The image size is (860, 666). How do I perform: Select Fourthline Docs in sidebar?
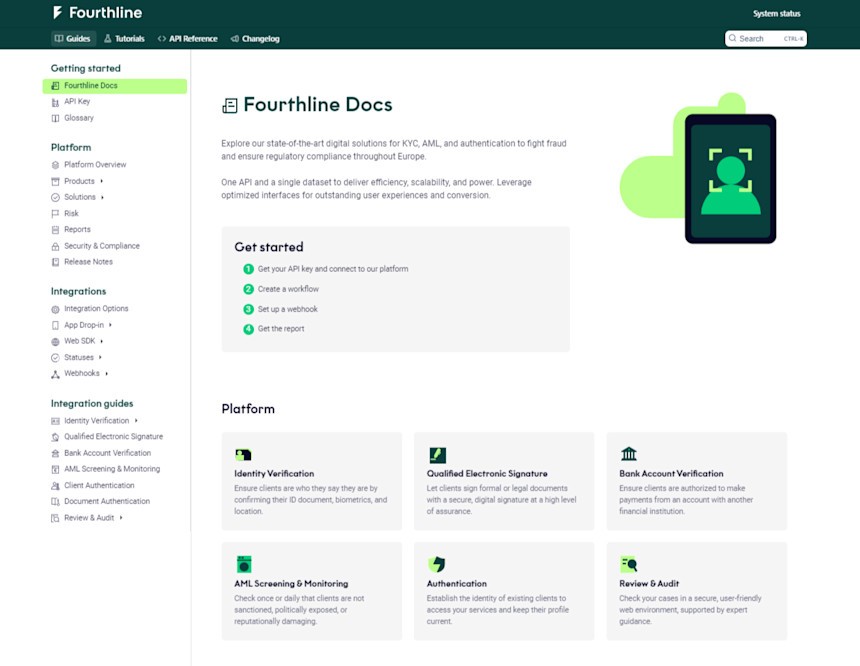115,86
